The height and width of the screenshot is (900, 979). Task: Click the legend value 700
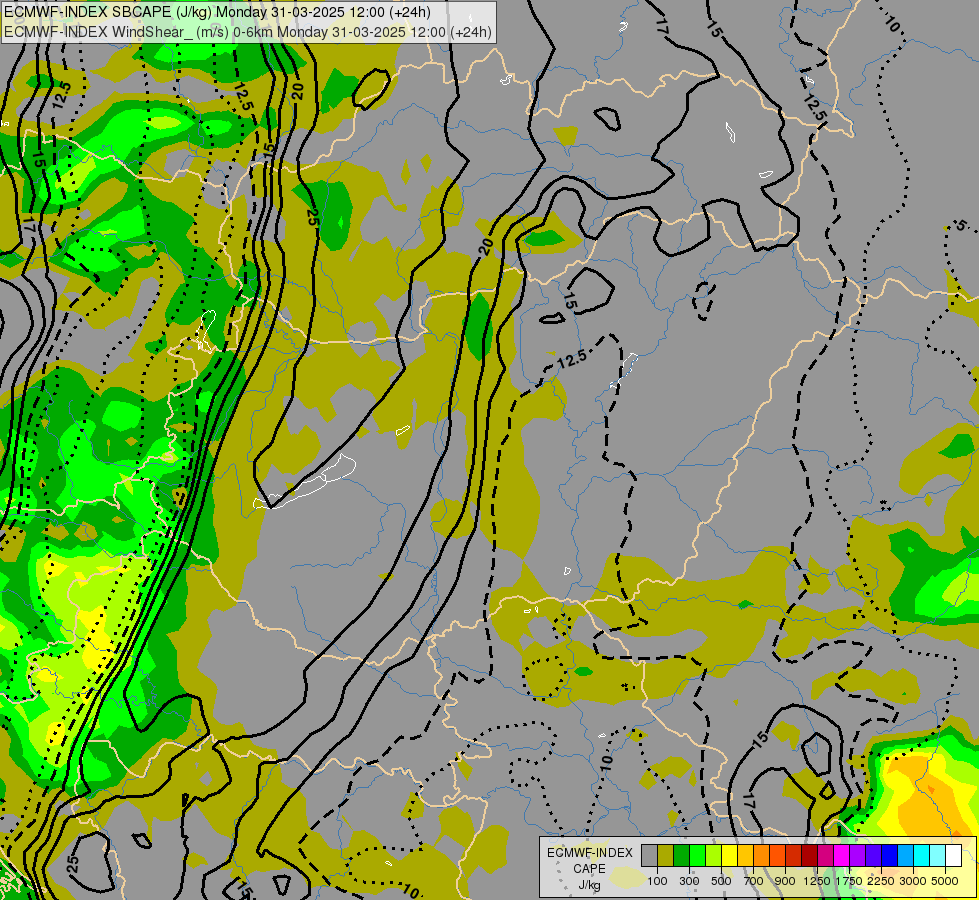click(x=754, y=881)
